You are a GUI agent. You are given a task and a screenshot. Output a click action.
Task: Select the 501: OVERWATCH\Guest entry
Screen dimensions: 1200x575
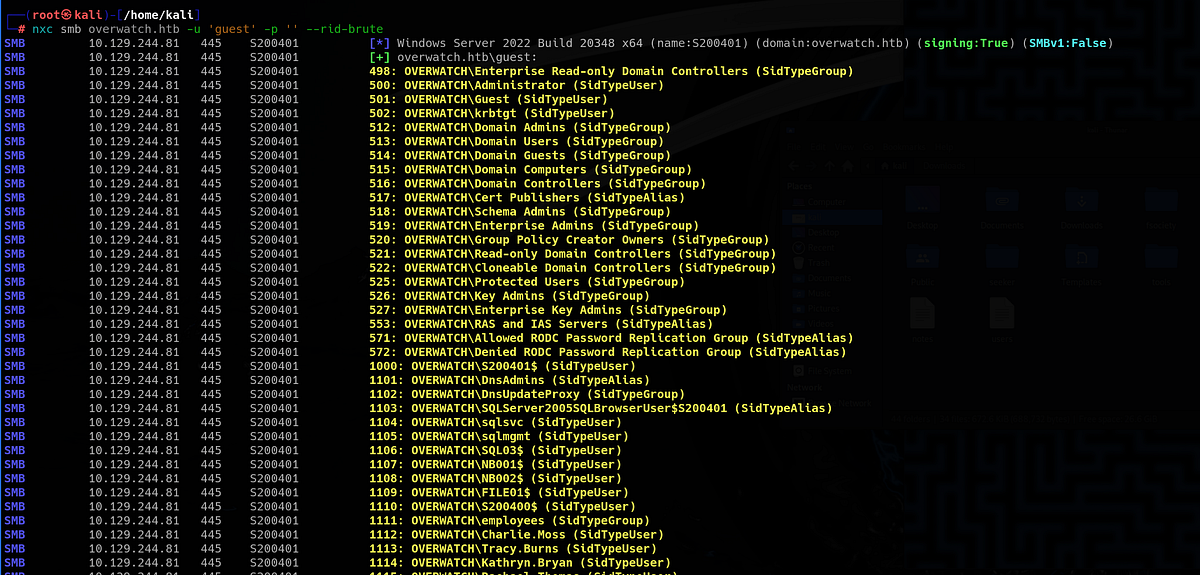click(x=488, y=100)
